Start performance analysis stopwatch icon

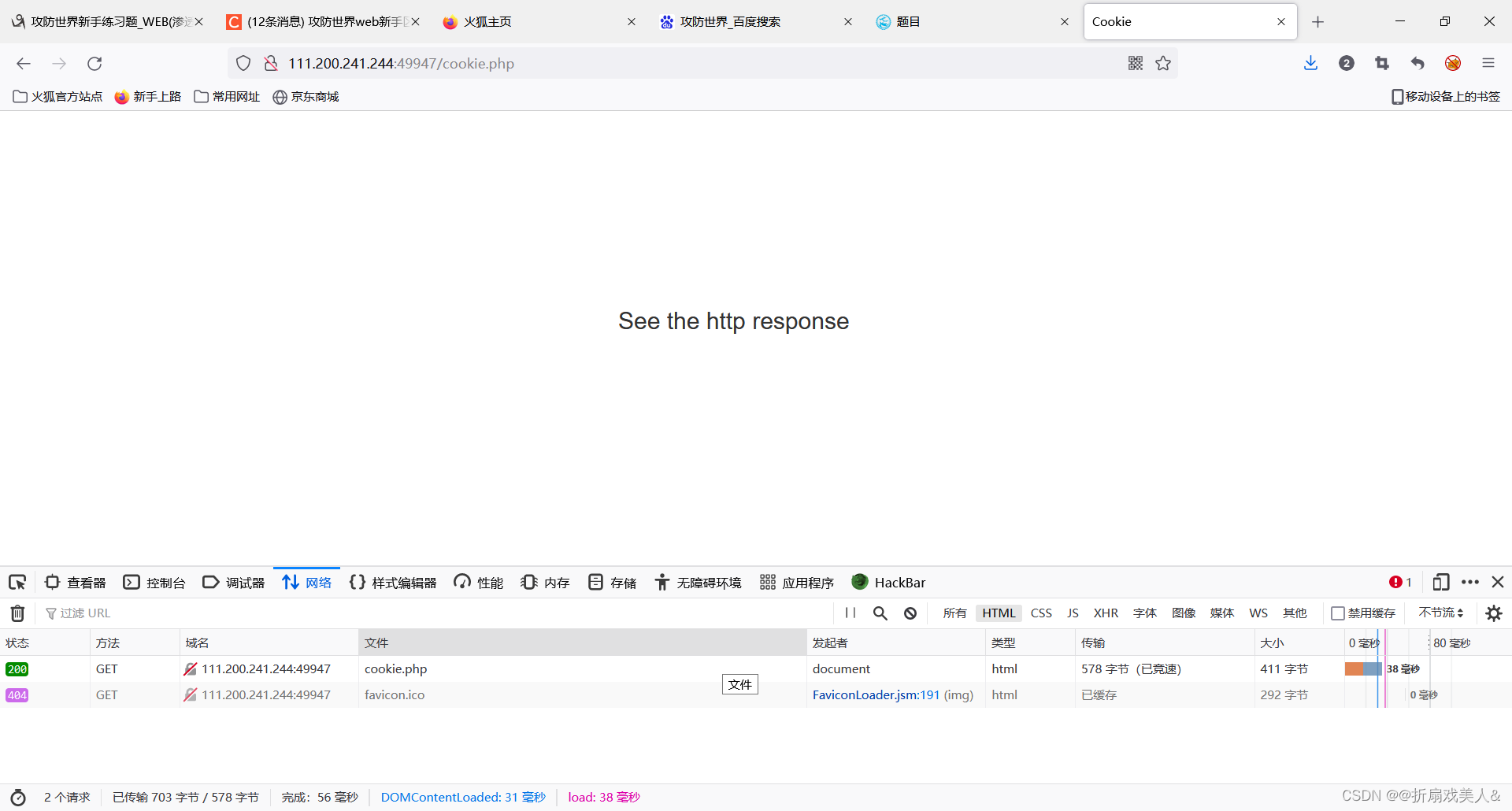pos(18,798)
